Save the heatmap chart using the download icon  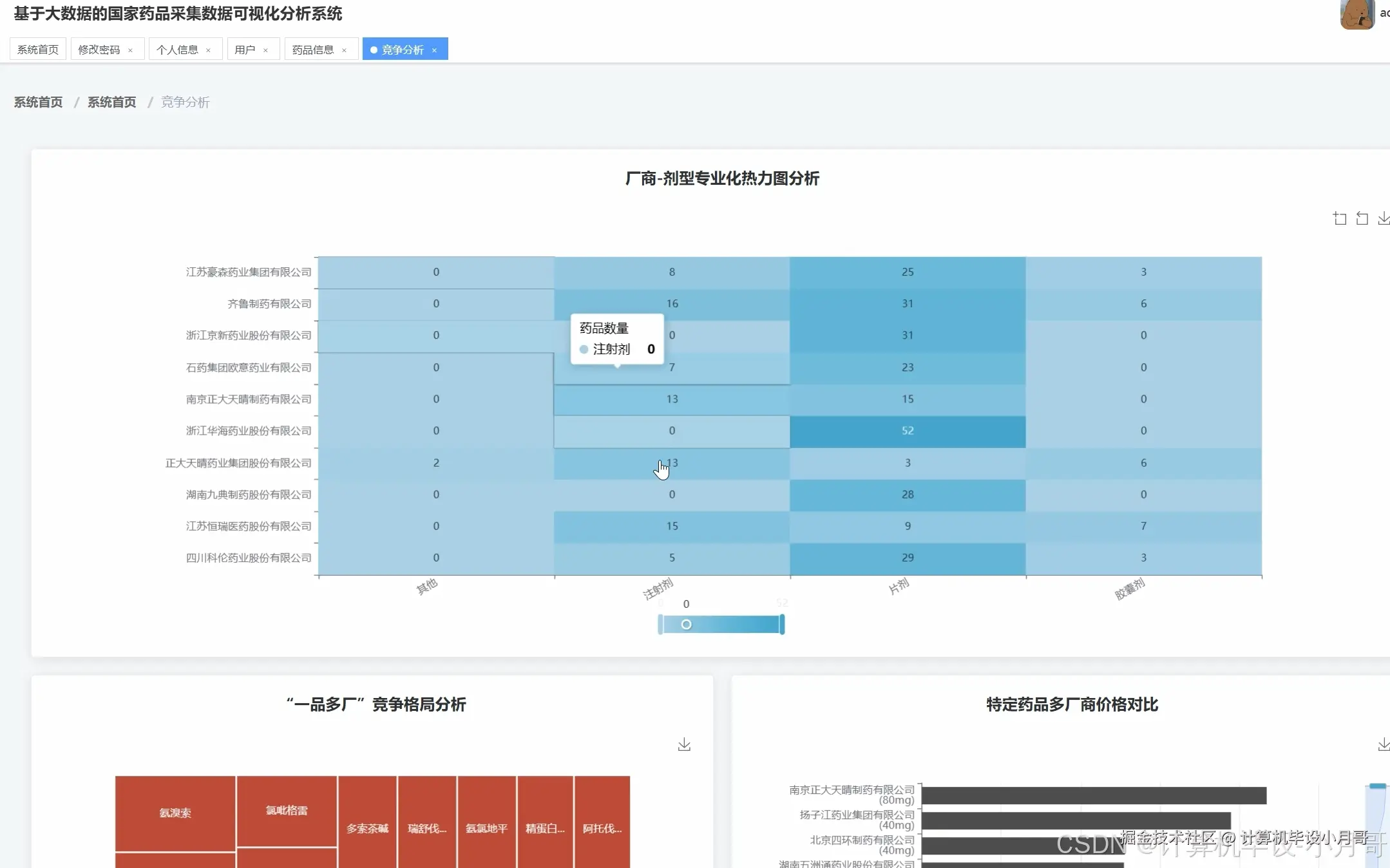tap(1384, 218)
